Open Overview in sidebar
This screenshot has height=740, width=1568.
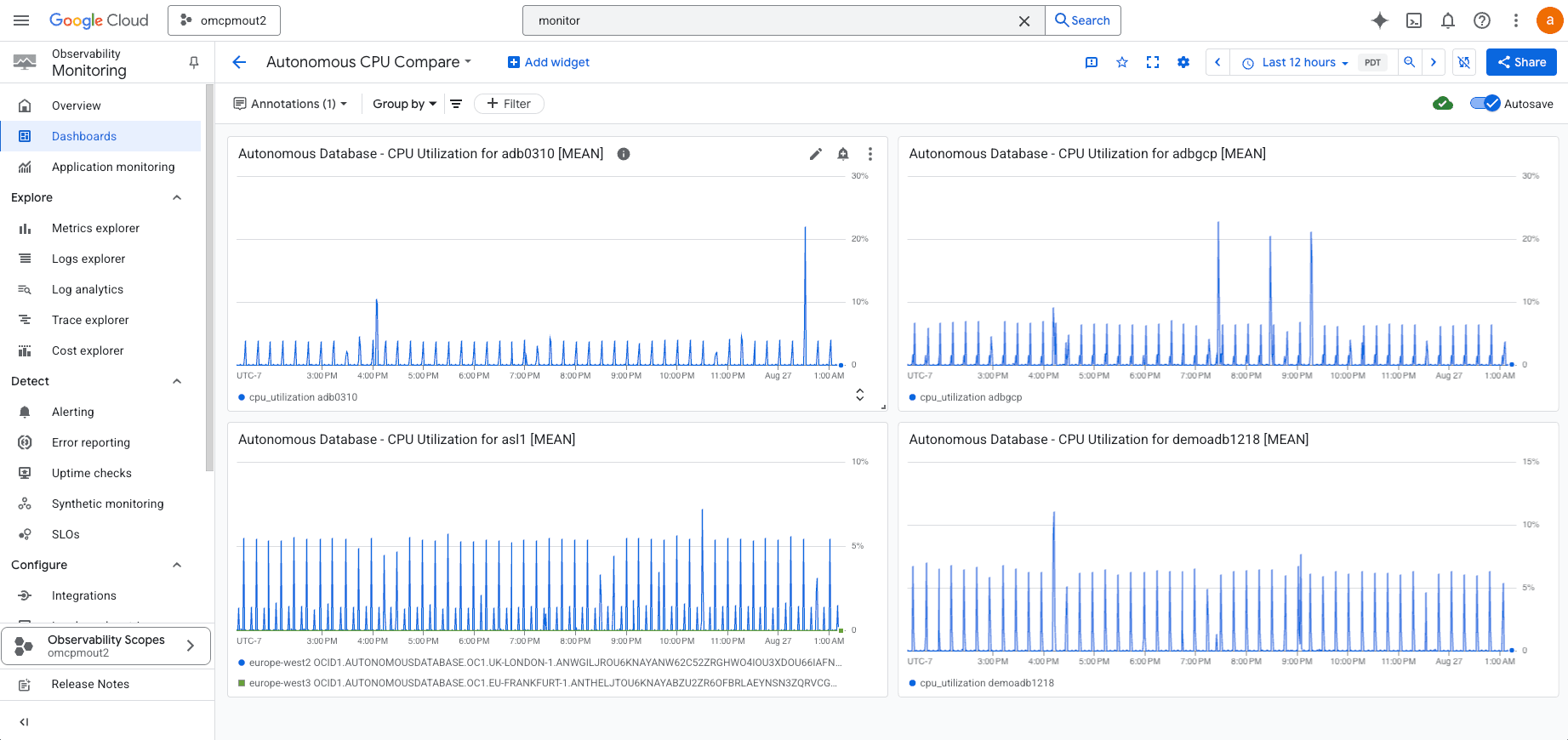coord(100,105)
